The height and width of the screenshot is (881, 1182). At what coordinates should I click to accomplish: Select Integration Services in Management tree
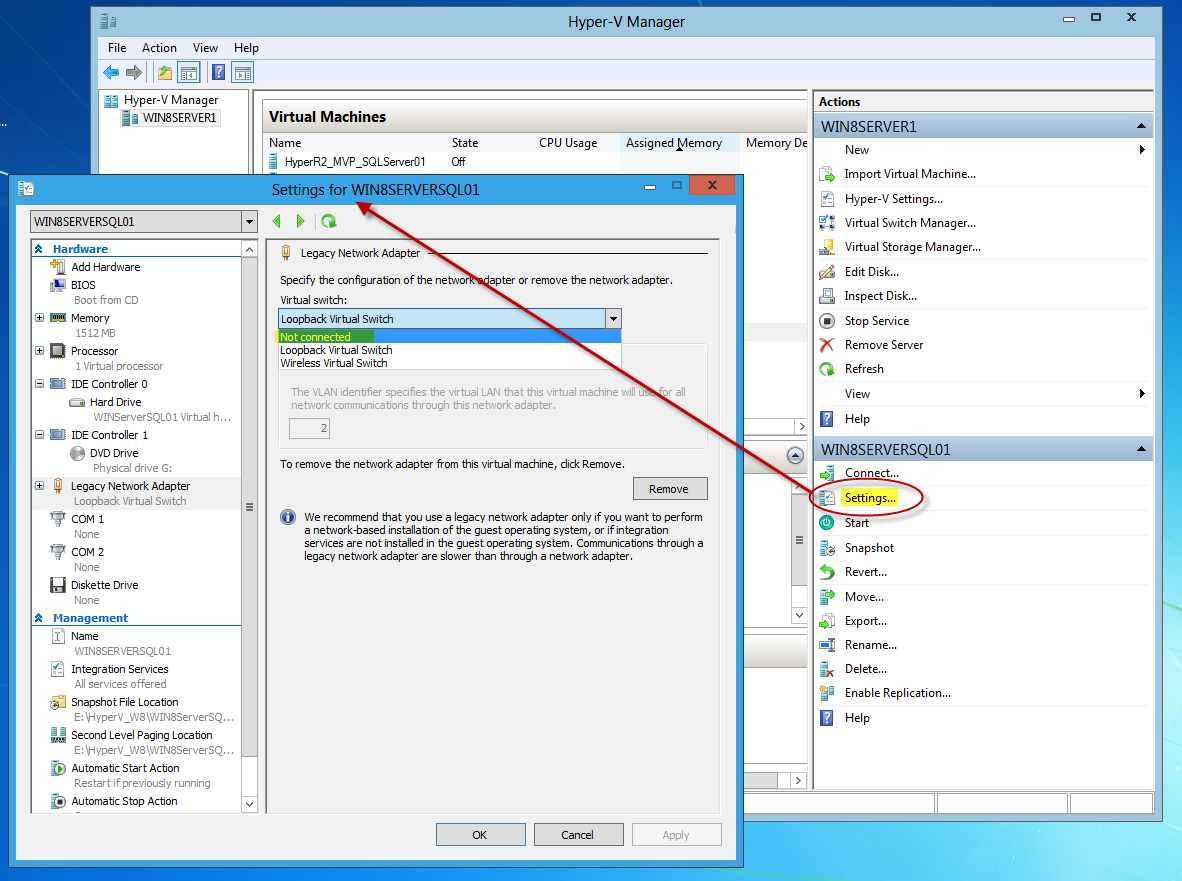(x=120, y=669)
